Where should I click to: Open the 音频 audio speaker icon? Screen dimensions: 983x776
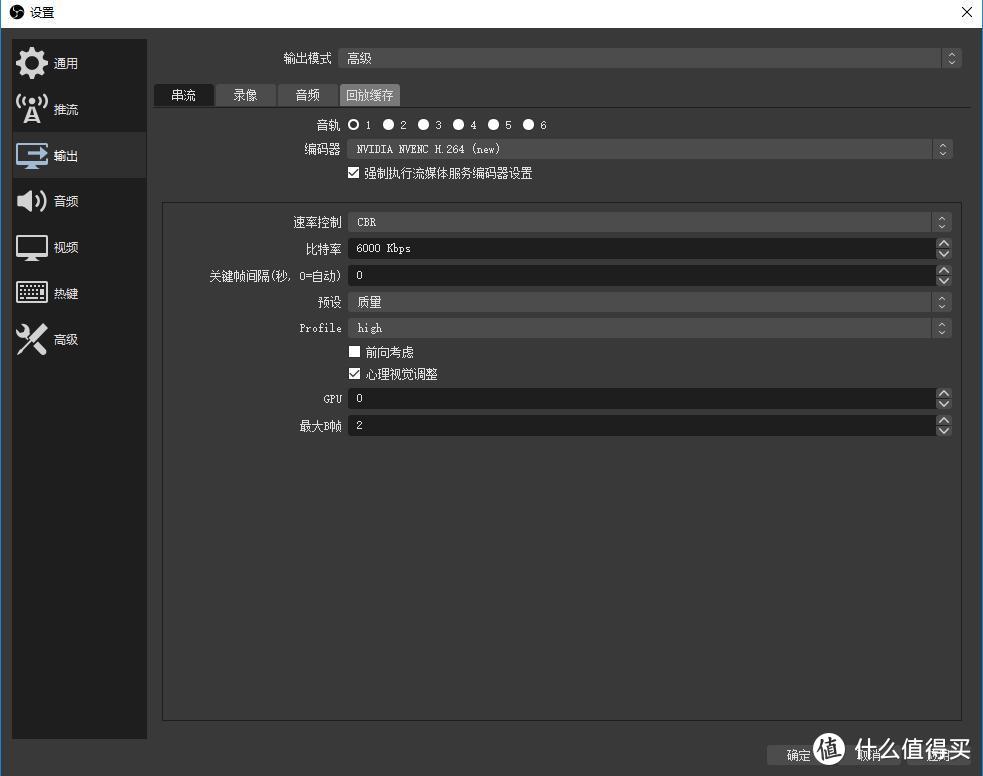pos(31,201)
